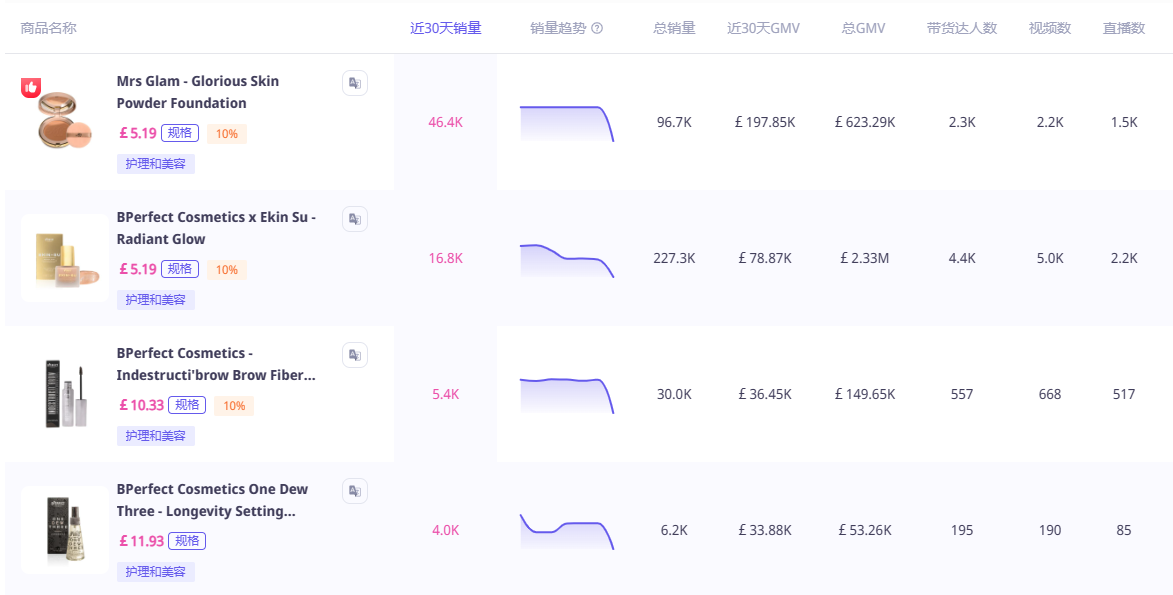The image size is (1173, 595).
Task: Click 护理和美容 category tag under Radiant Glow
Action: click(155, 300)
